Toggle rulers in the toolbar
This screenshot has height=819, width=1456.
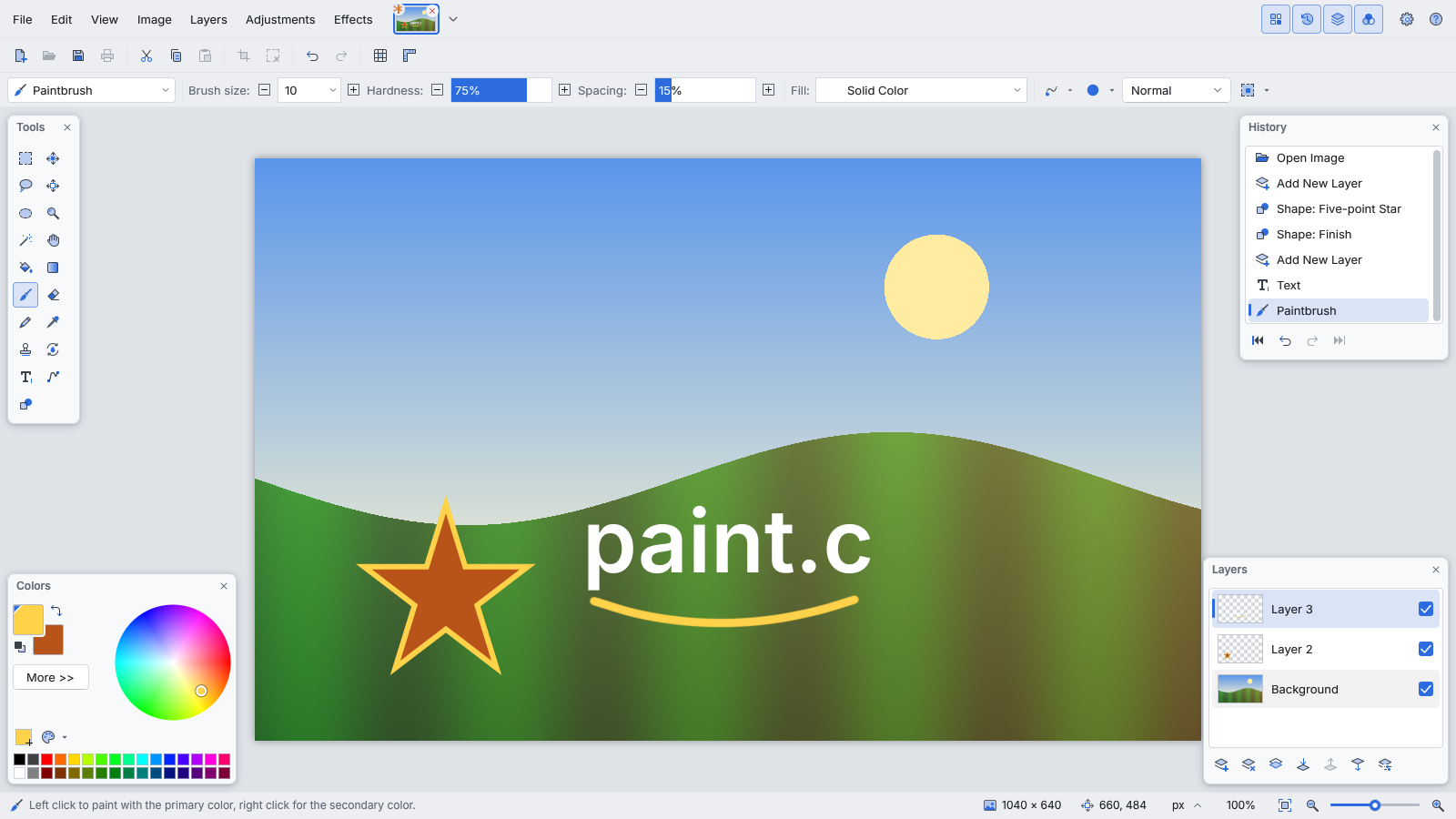[409, 56]
